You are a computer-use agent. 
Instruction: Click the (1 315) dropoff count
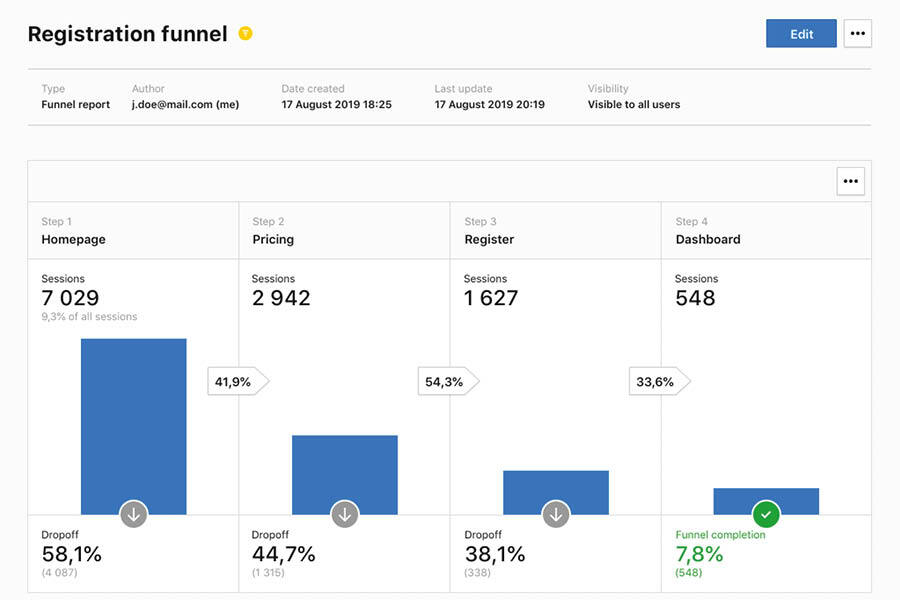pyautogui.click(x=268, y=572)
